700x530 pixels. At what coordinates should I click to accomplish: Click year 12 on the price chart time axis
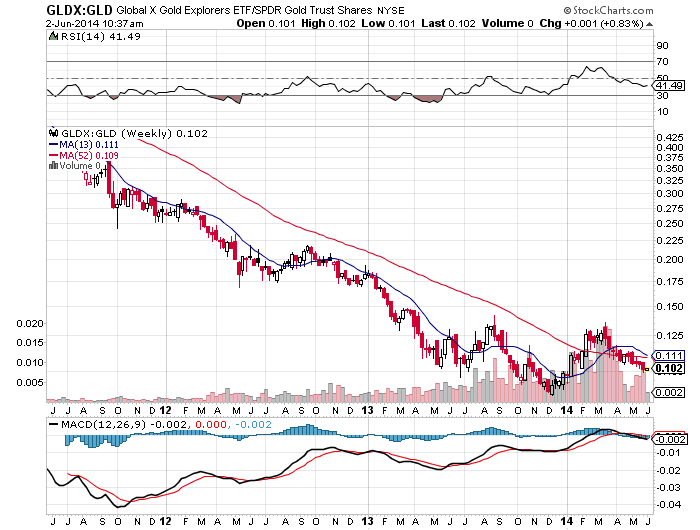point(166,410)
